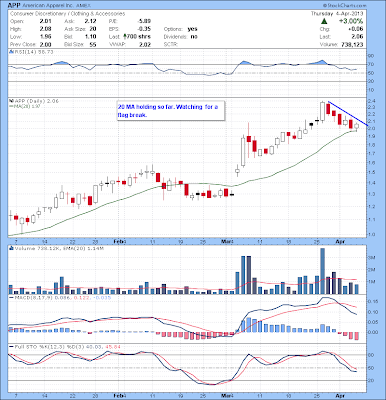Image resolution: width=386 pixels, height=400 pixels.
Task: Click the StockCharts.com copyright link
Action: (345, 6)
